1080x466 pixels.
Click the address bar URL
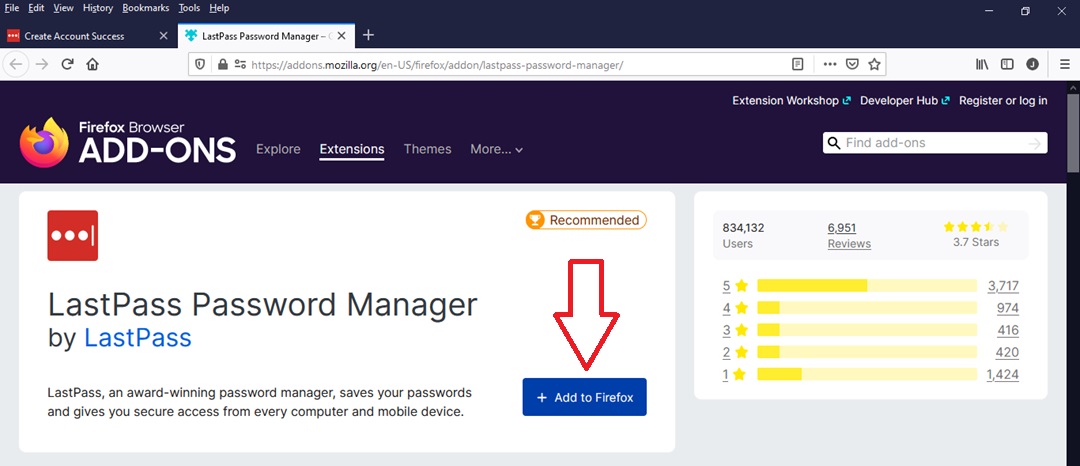(437, 65)
